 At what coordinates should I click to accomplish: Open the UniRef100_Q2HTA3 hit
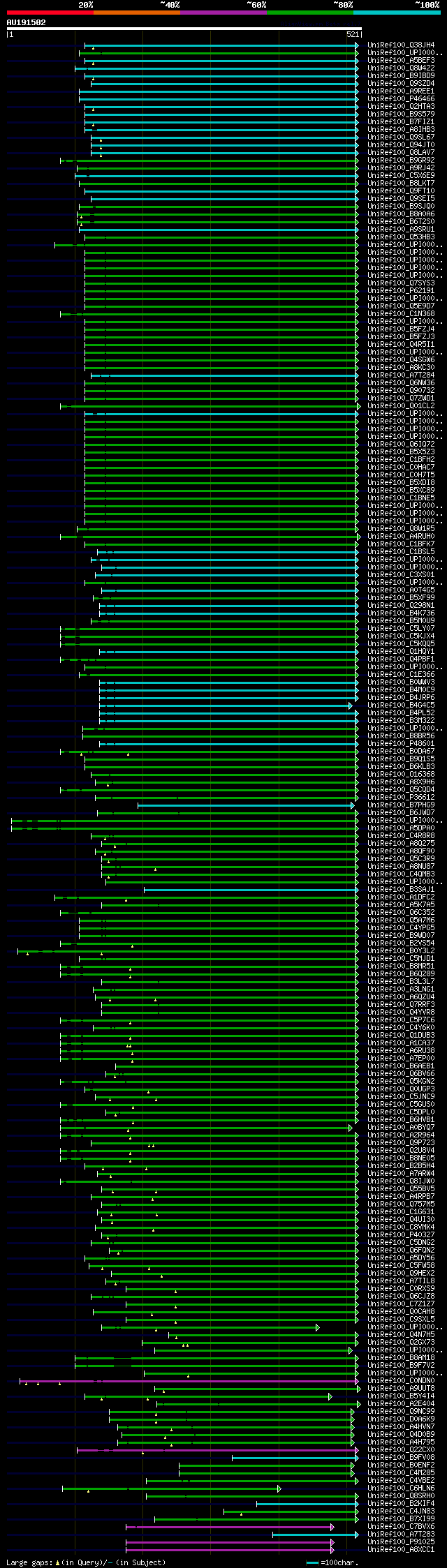[x=401, y=107]
